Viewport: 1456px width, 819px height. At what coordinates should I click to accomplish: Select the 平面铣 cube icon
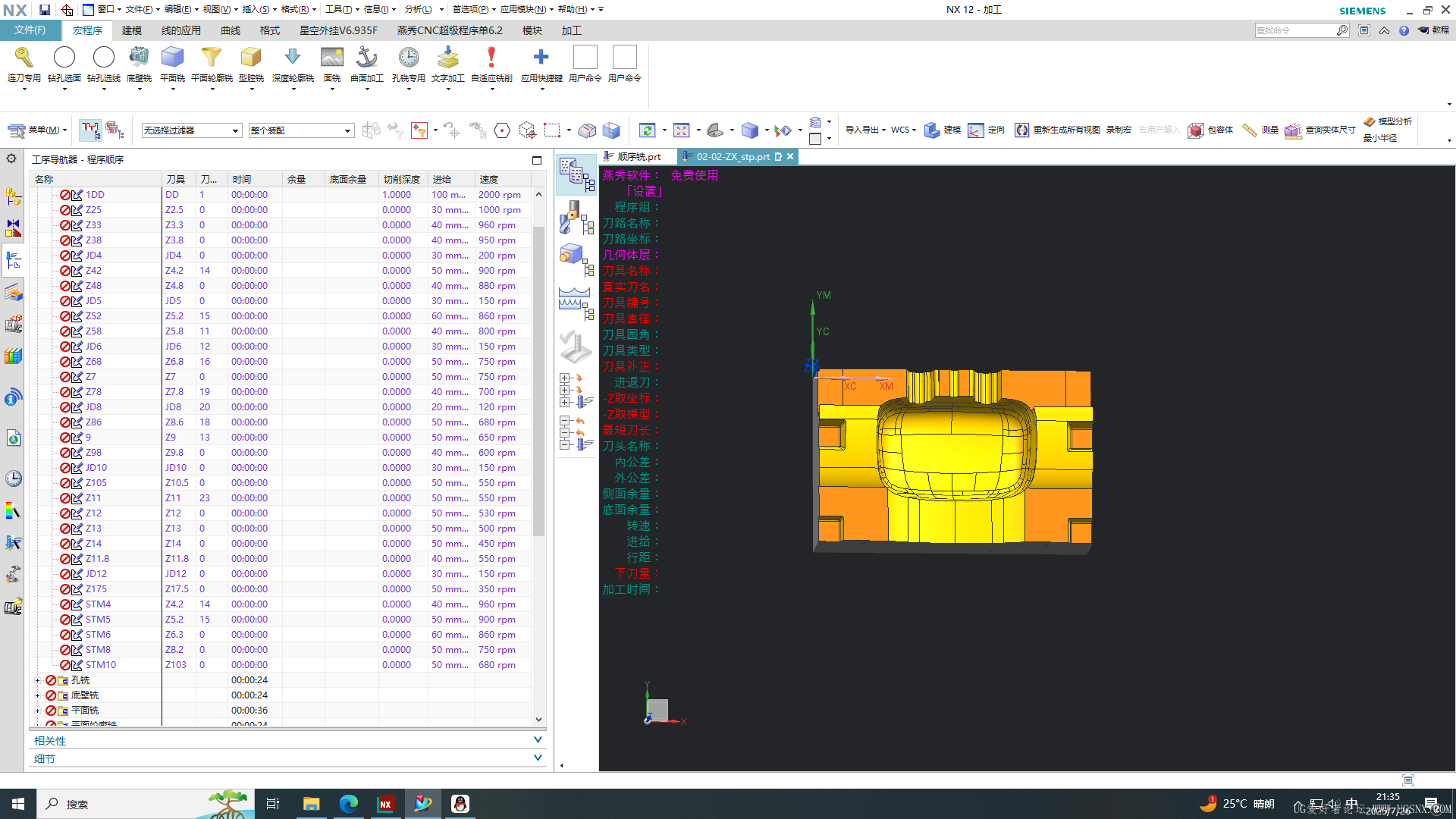[x=173, y=57]
